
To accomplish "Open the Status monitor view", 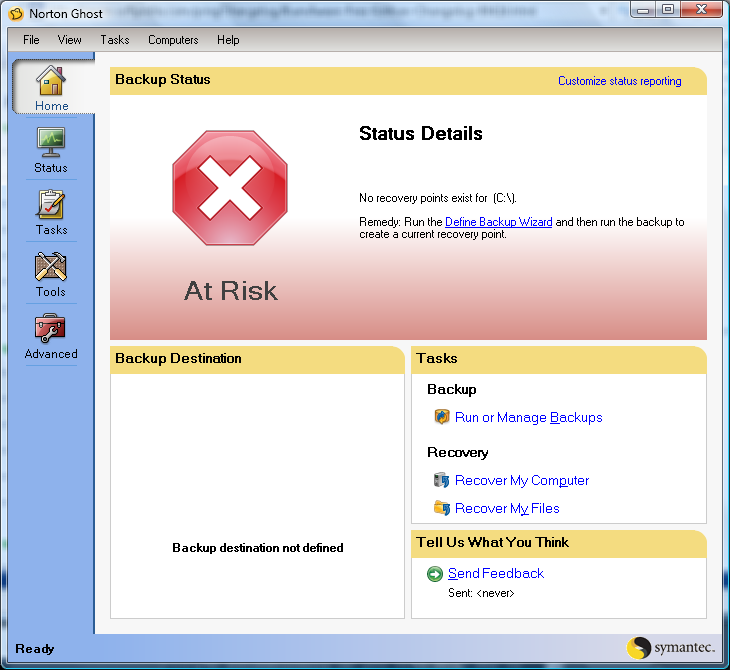I will pyautogui.click(x=51, y=150).
